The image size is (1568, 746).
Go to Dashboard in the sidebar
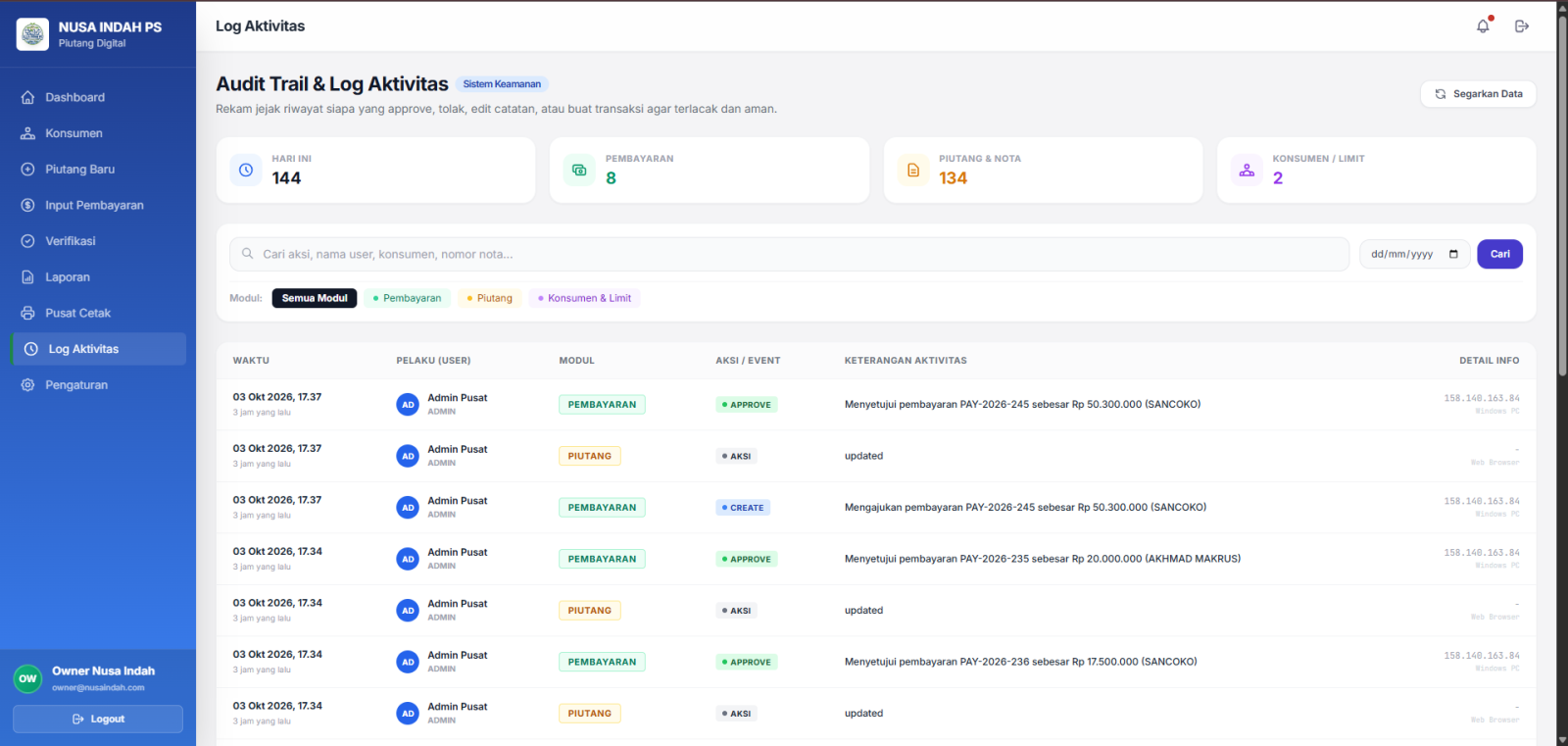click(x=98, y=97)
